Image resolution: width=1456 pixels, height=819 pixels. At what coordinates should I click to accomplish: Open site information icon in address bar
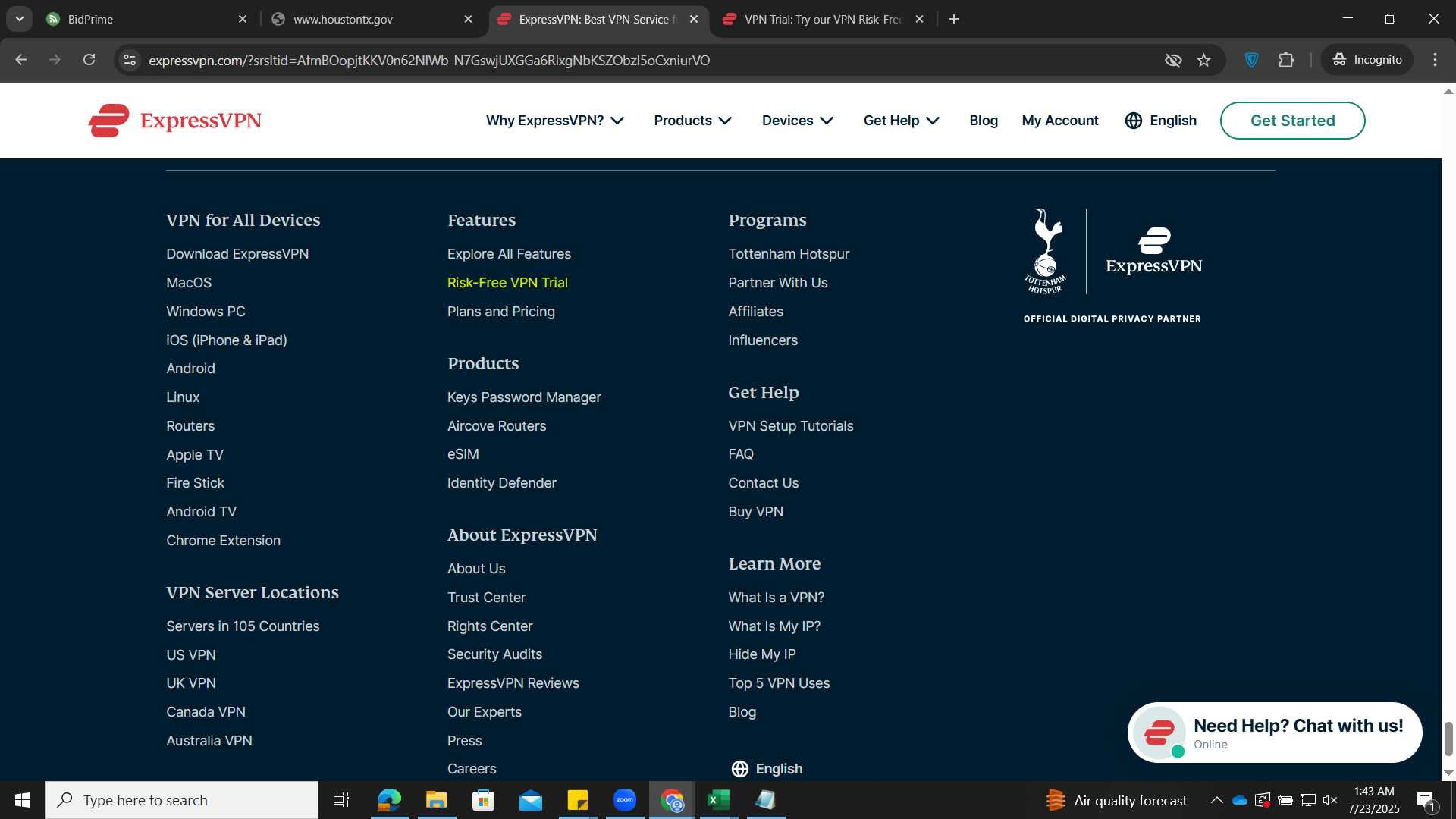[x=130, y=60]
